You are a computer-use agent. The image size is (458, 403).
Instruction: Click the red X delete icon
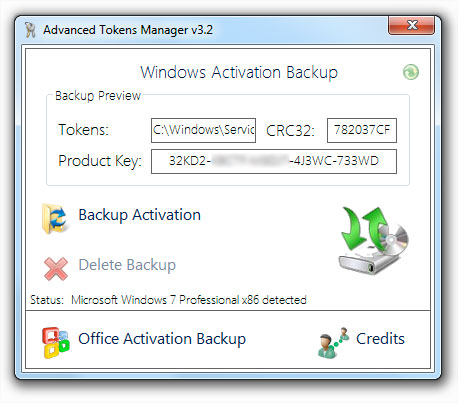(x=56, y=268)
